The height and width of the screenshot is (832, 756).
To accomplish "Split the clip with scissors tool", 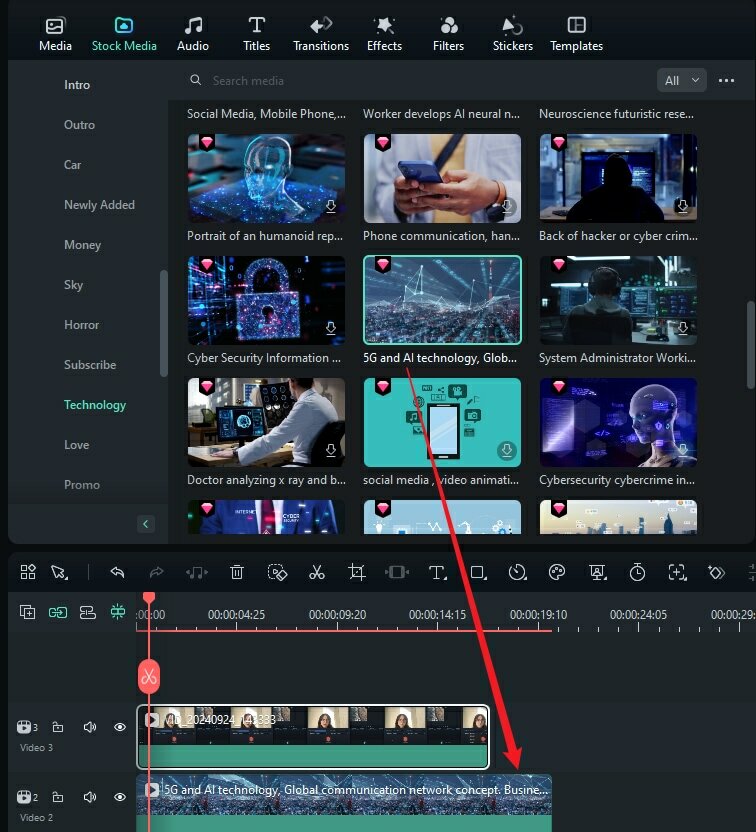I will 317,572.
